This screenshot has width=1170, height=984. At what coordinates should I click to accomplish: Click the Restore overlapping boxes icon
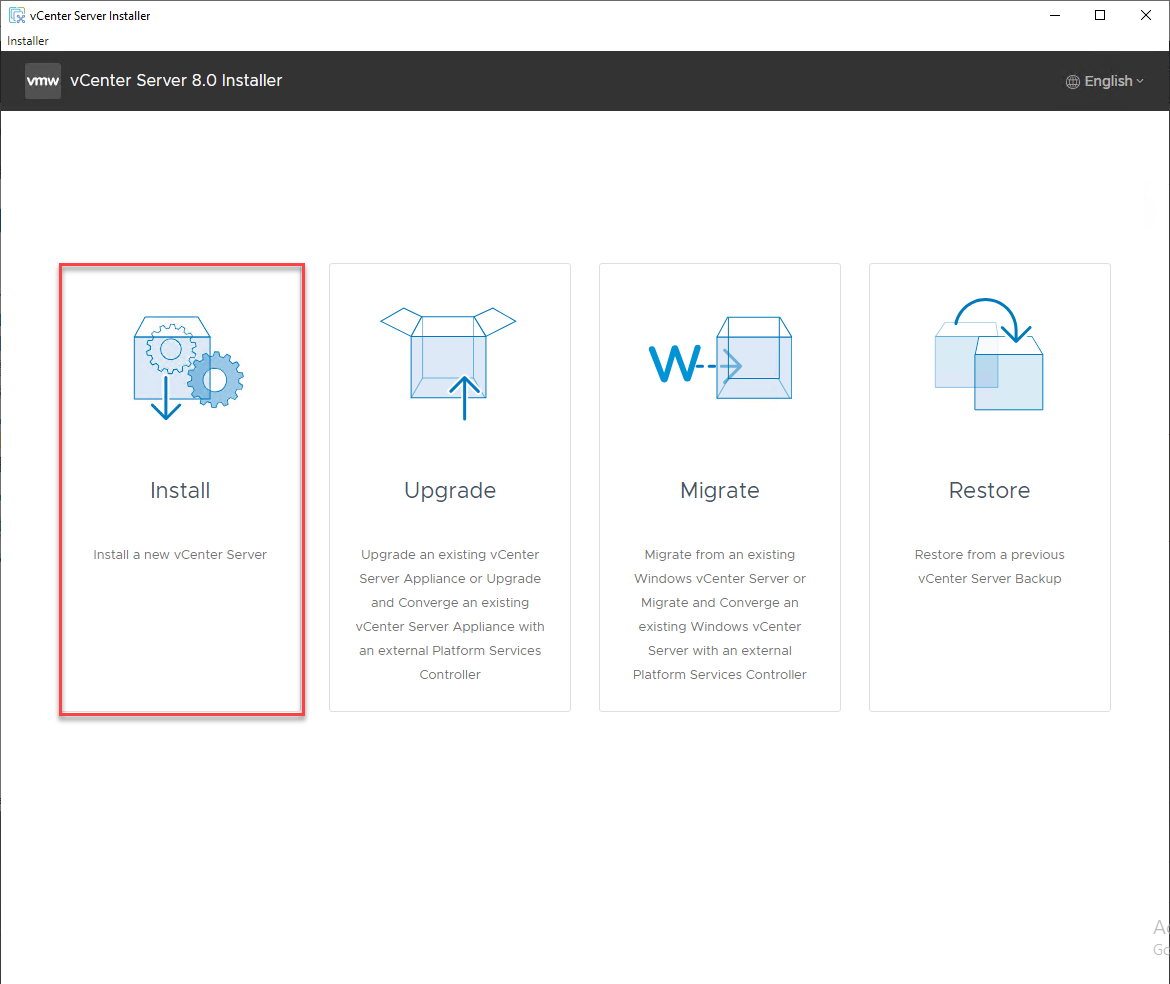[989, 354]
